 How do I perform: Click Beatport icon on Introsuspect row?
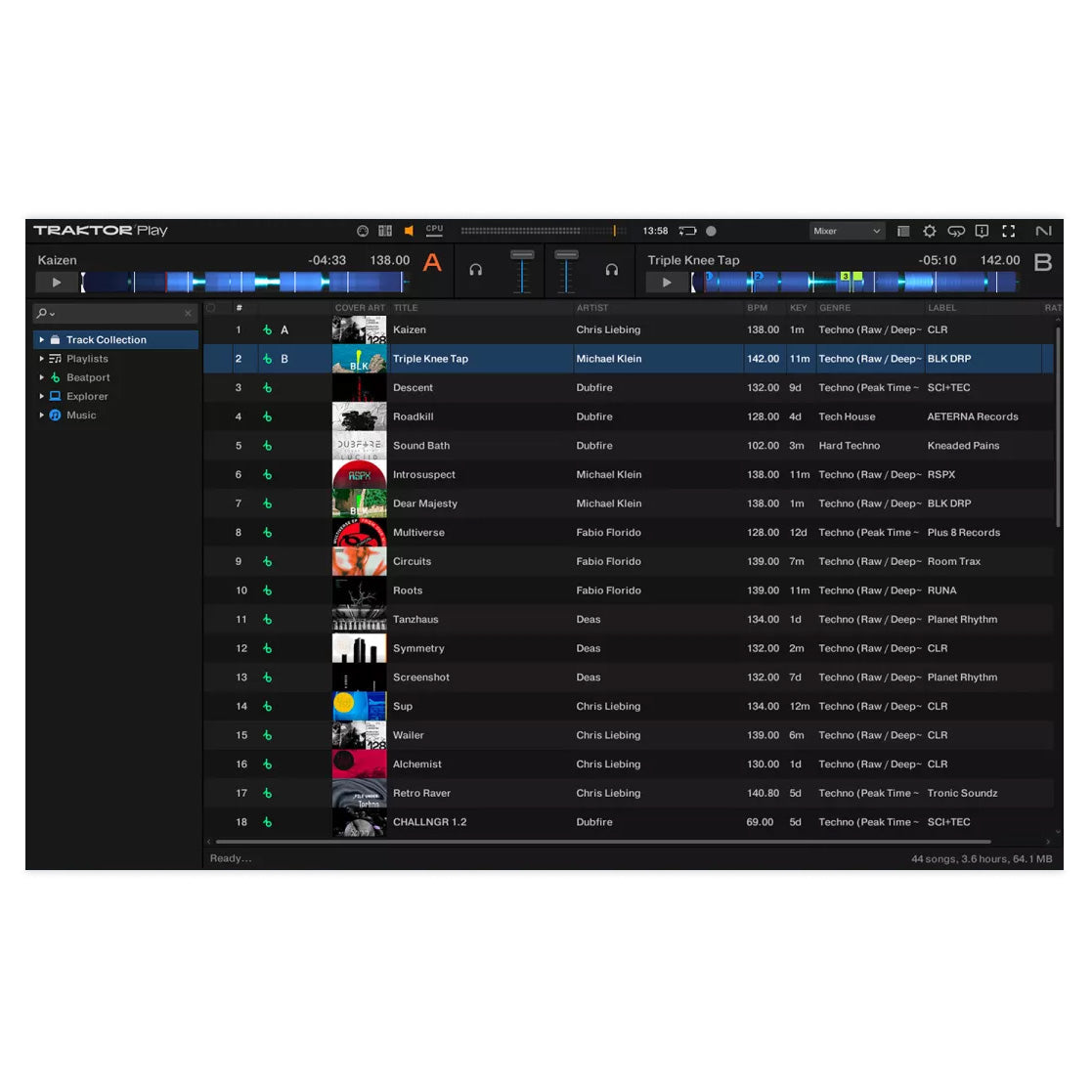tap(268, 475)
